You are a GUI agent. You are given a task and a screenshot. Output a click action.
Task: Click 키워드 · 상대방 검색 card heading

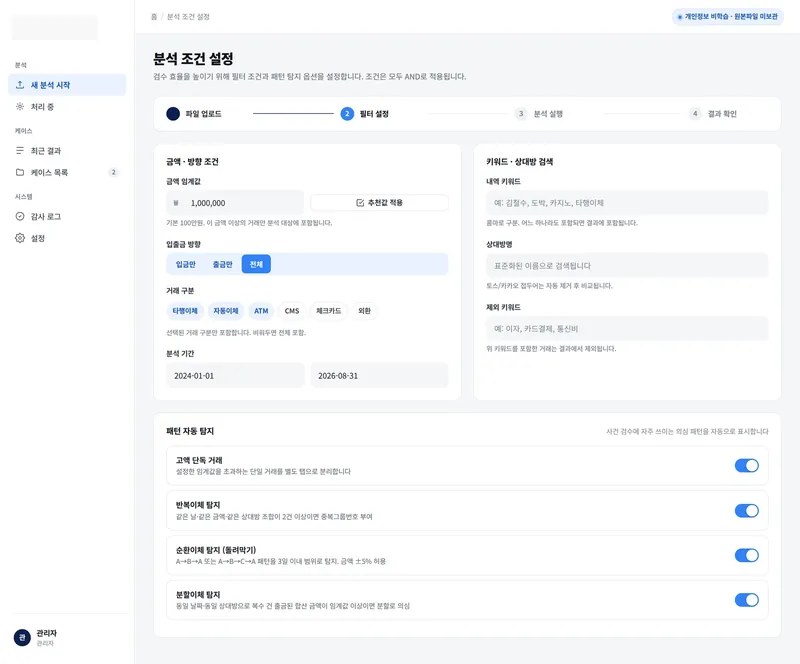pos(519,162)
